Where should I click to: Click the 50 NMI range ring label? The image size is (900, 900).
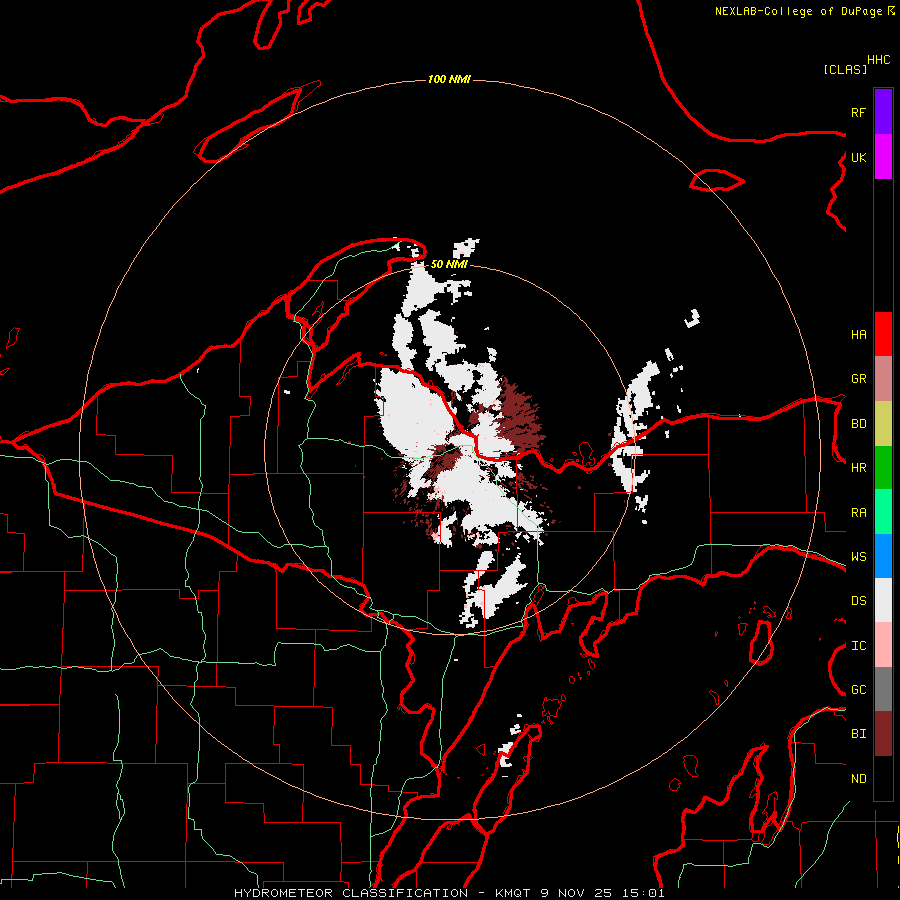(449, 264)
